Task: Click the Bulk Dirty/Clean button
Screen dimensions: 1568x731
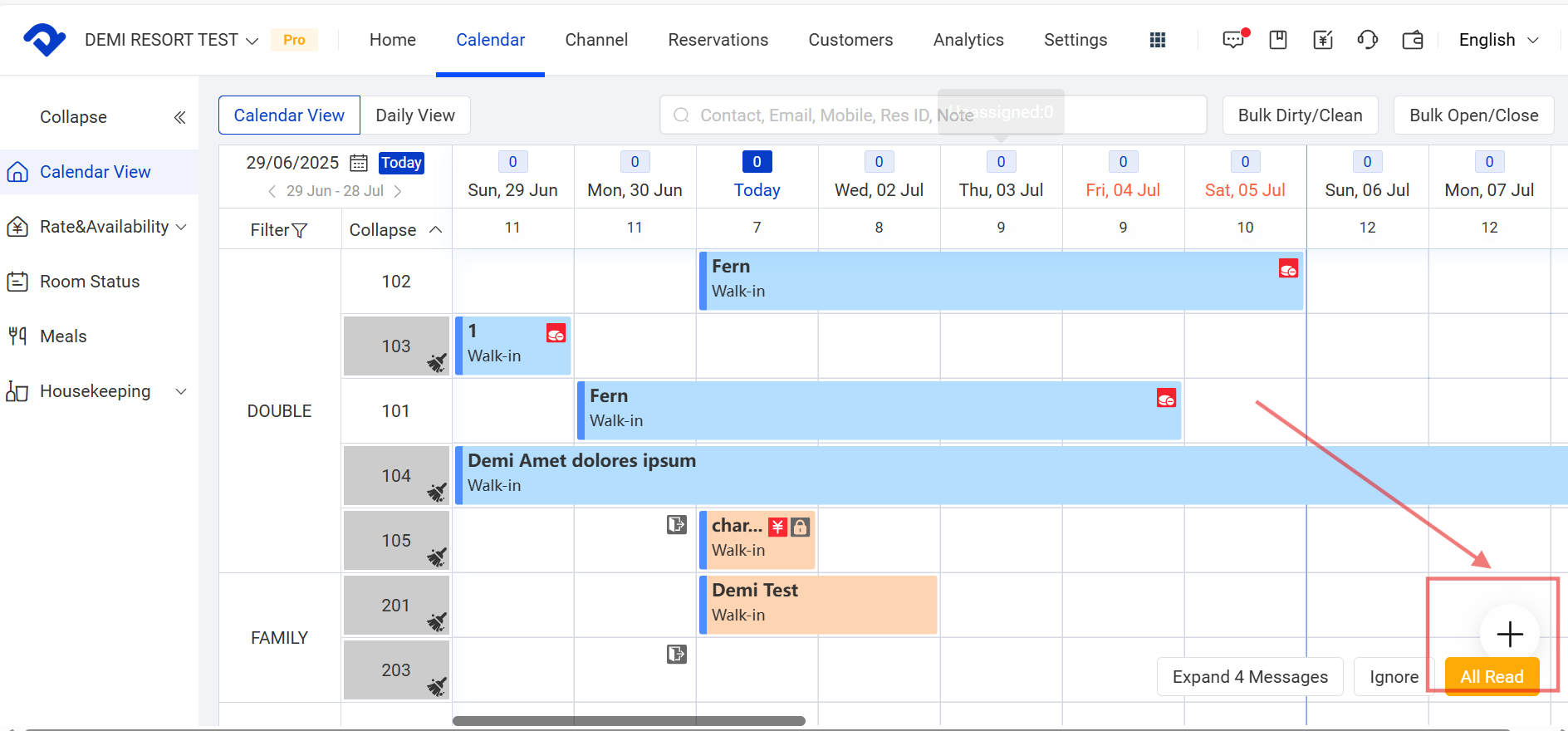Action: coord(1300,115)
